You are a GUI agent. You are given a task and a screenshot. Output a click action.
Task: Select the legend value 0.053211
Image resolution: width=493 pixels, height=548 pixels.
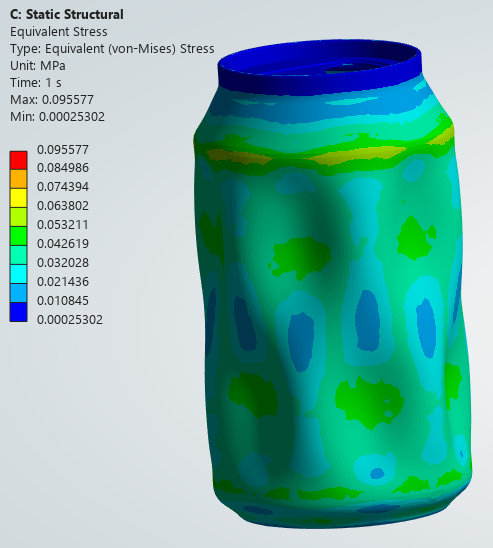click(63, 225)
